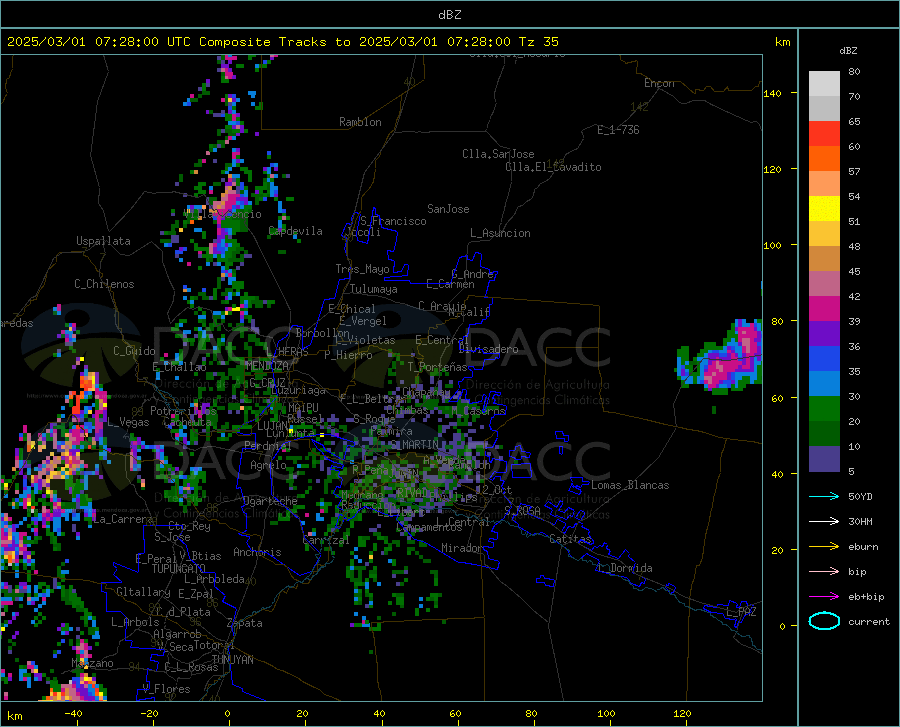Click the 'Tres_Mayo' map label
The width and height of the screenshot is (900, 727).
pos(362,269)
